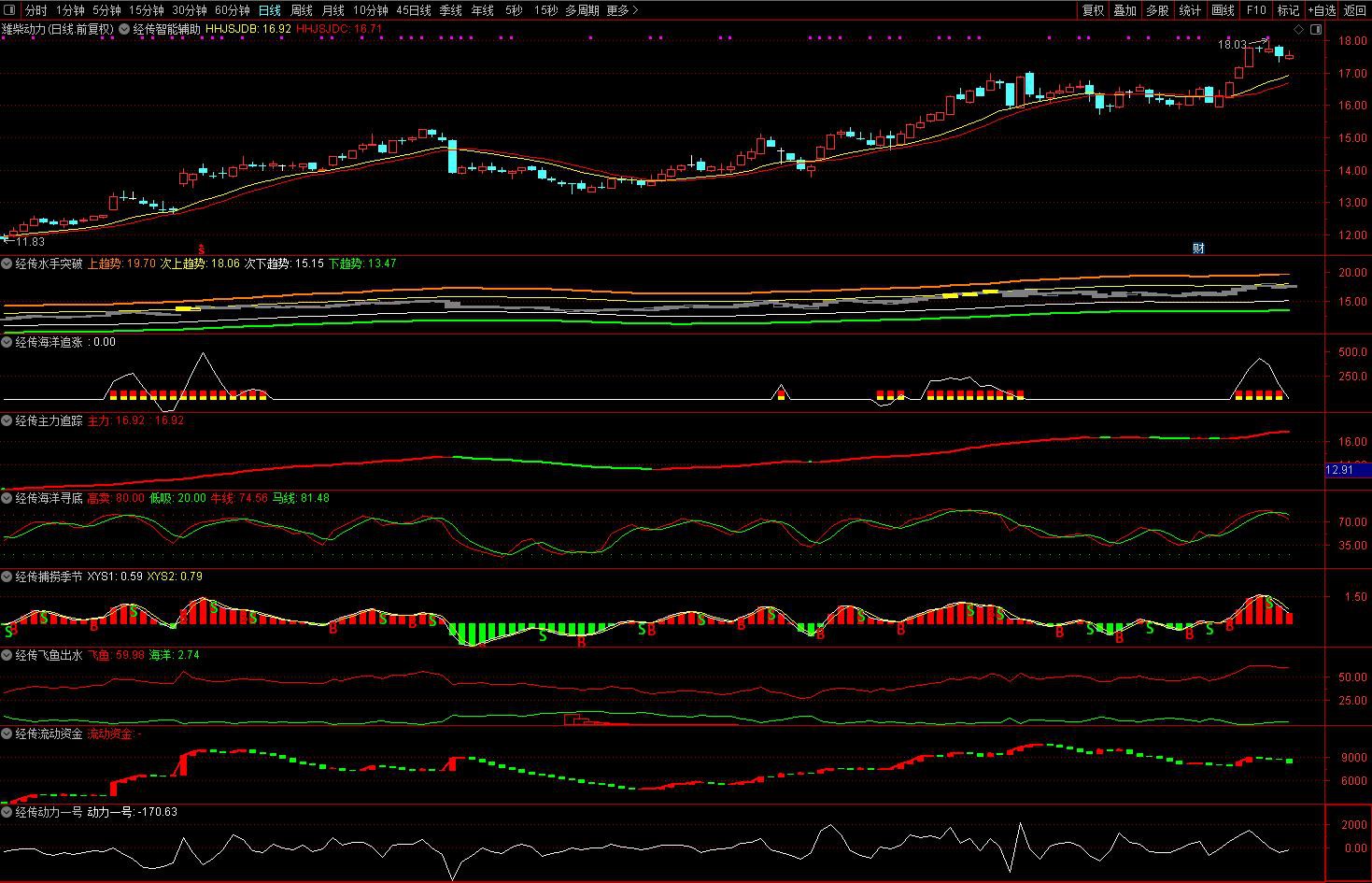Expand the 经传海洋寻底 indicator dropdown

(x=7, y=498)
